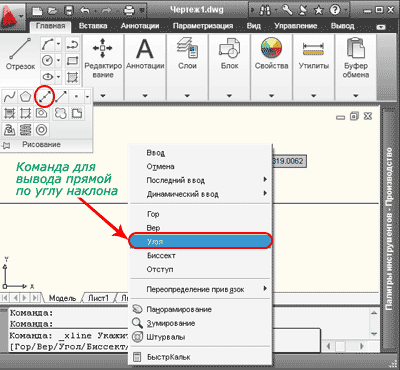Open БыстрКальк from the context menu
This screenshot has width=400, height=370.
201,357
